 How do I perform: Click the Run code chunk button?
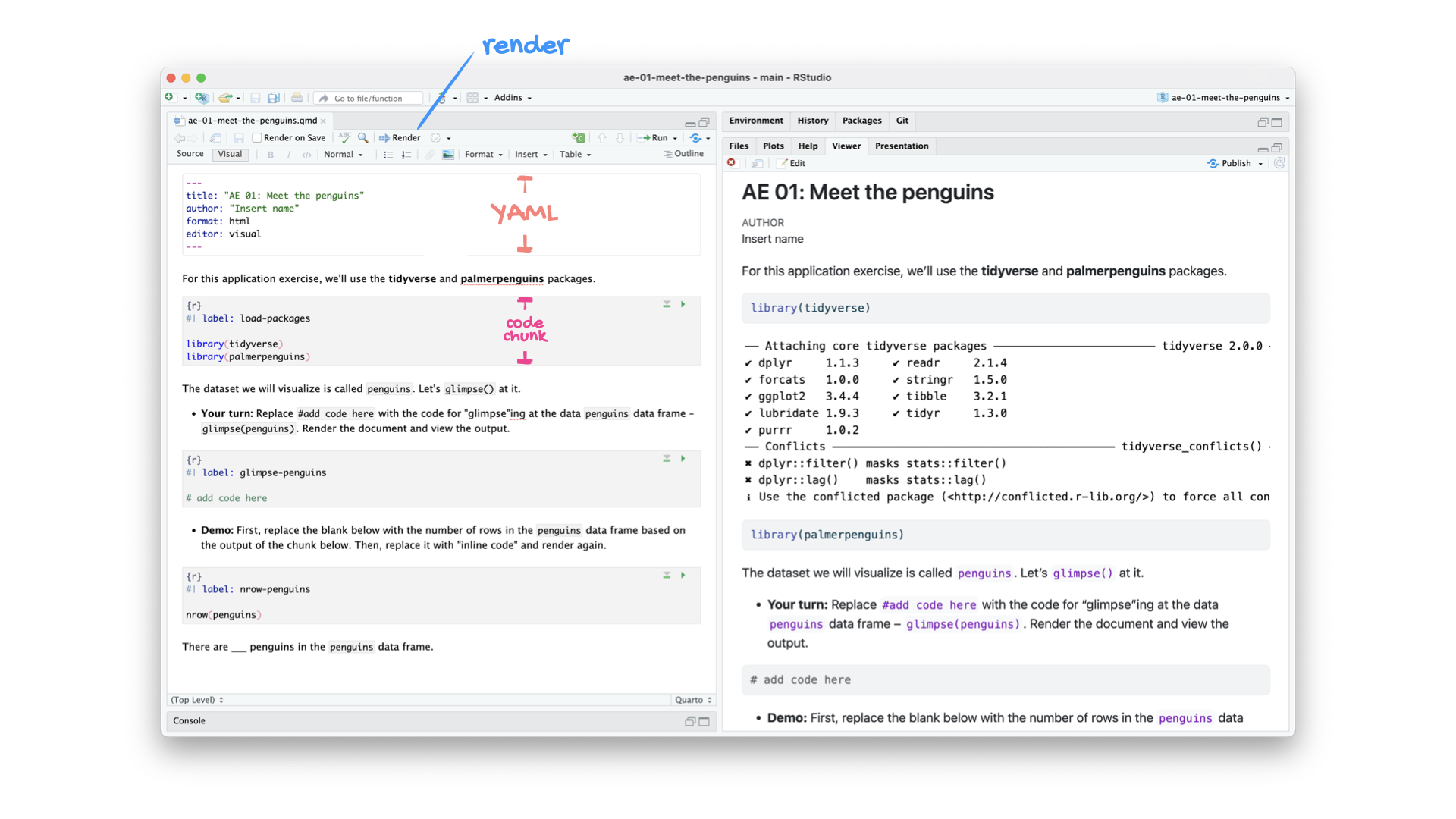point(684,303)
